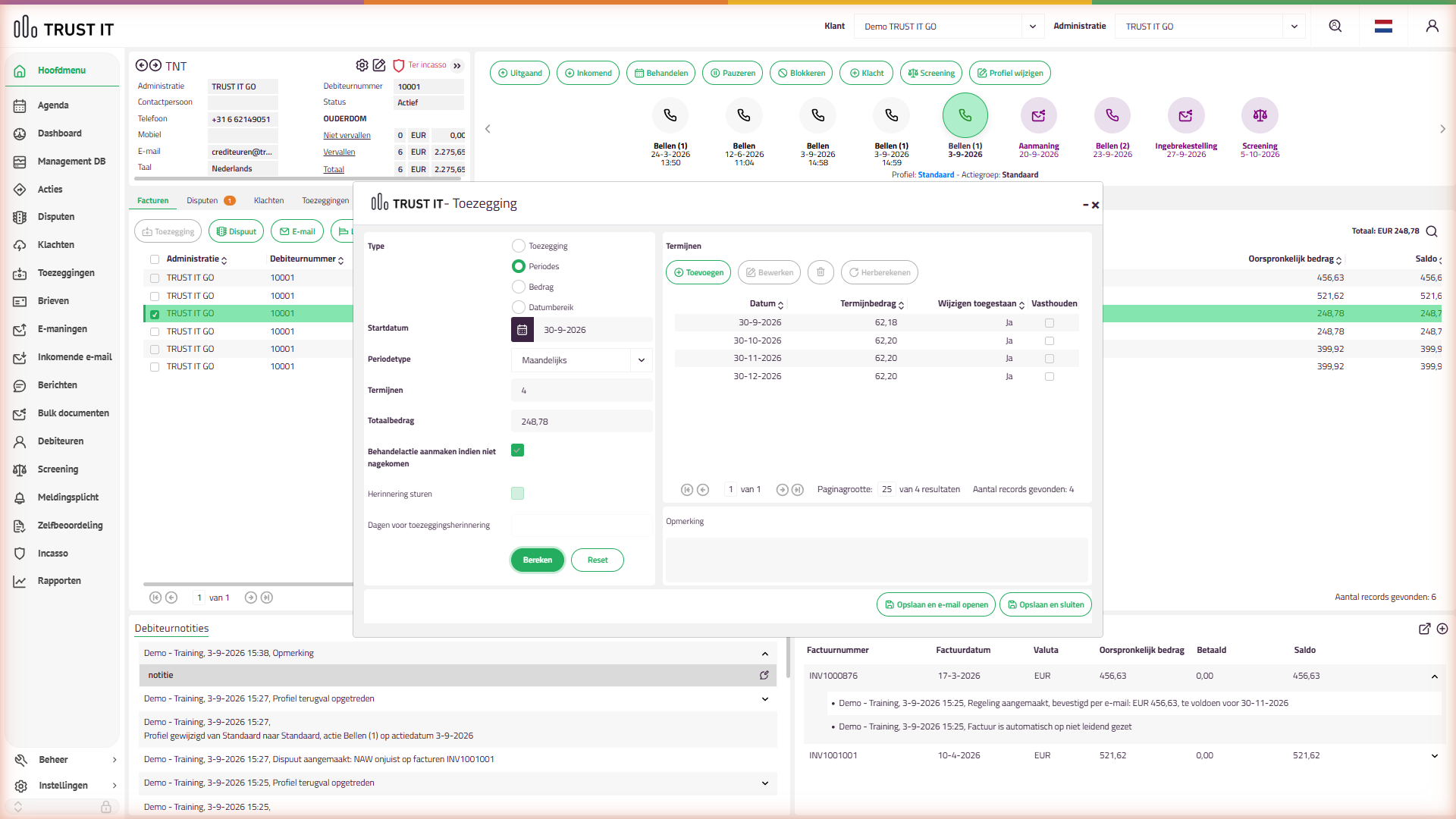Click the highlighted green Bellen (1) 3-9-2026 icon

(965, 115)
